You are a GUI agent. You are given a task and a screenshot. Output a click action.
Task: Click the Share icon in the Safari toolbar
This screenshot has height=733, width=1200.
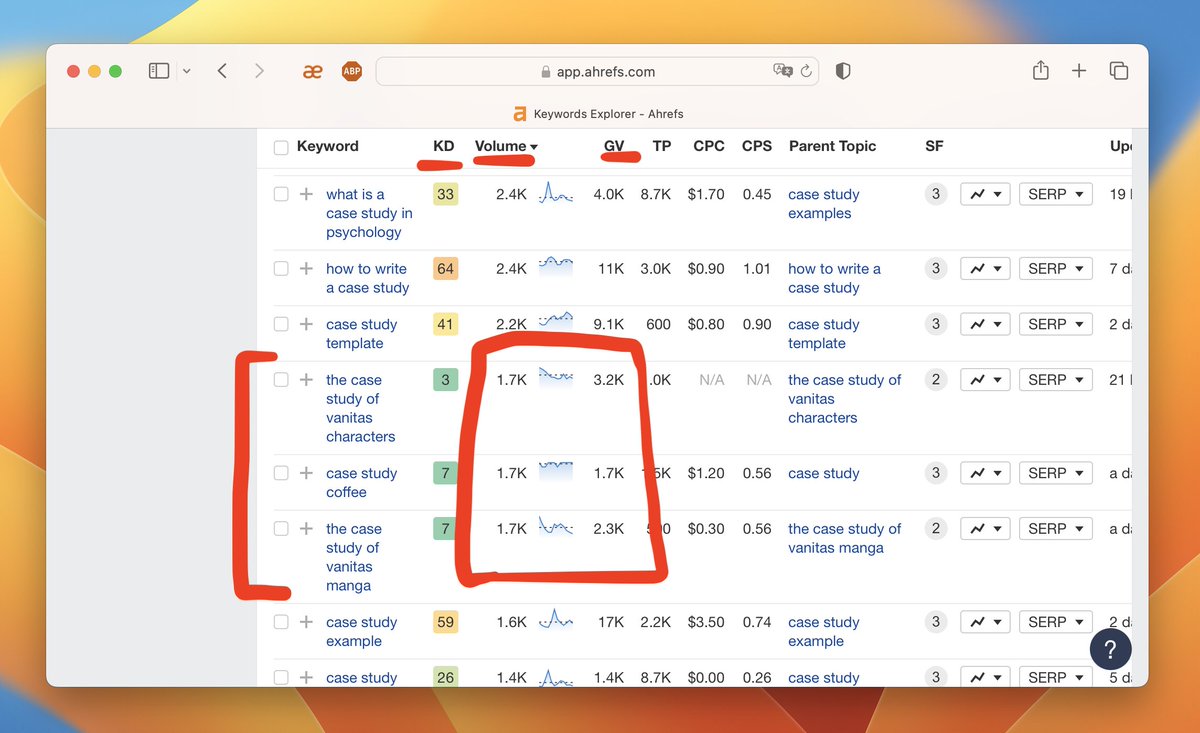coord(1041,70)
